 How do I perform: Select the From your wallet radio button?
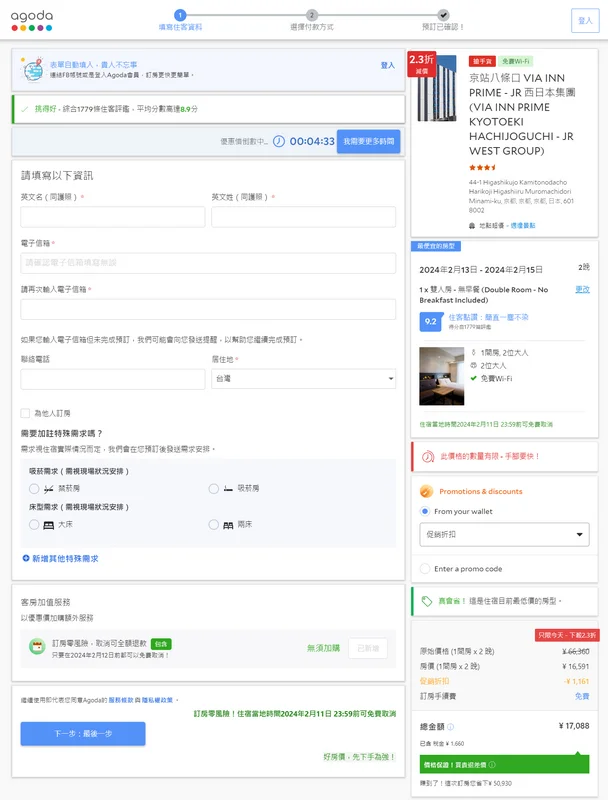pyautogui.click(x=425, y=511)
